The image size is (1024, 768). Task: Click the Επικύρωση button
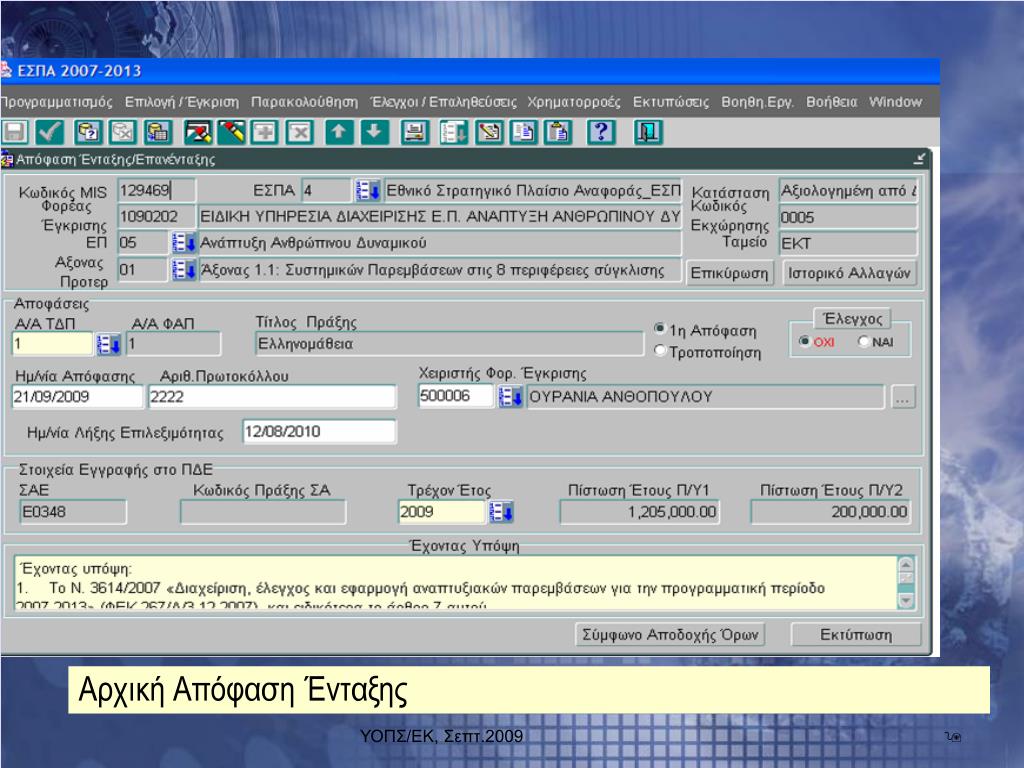729,273
